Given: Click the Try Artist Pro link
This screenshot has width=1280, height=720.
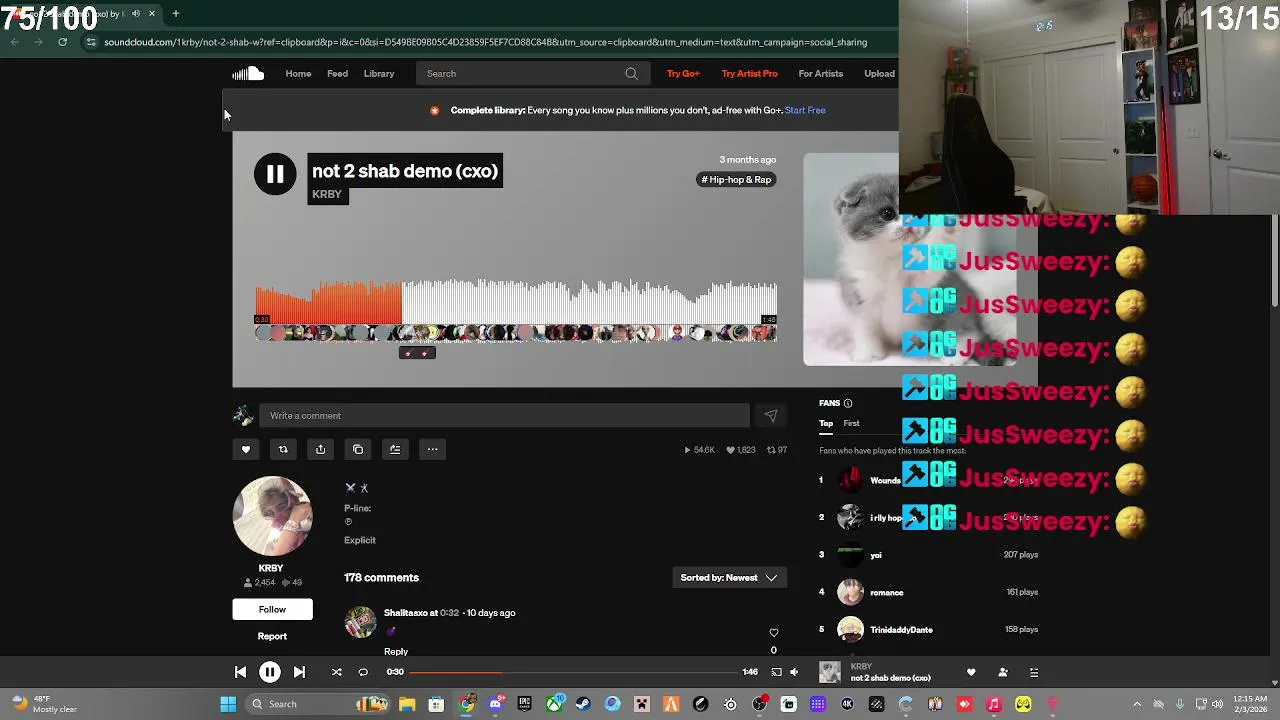Looking at the screenshot, I should 749,73.
